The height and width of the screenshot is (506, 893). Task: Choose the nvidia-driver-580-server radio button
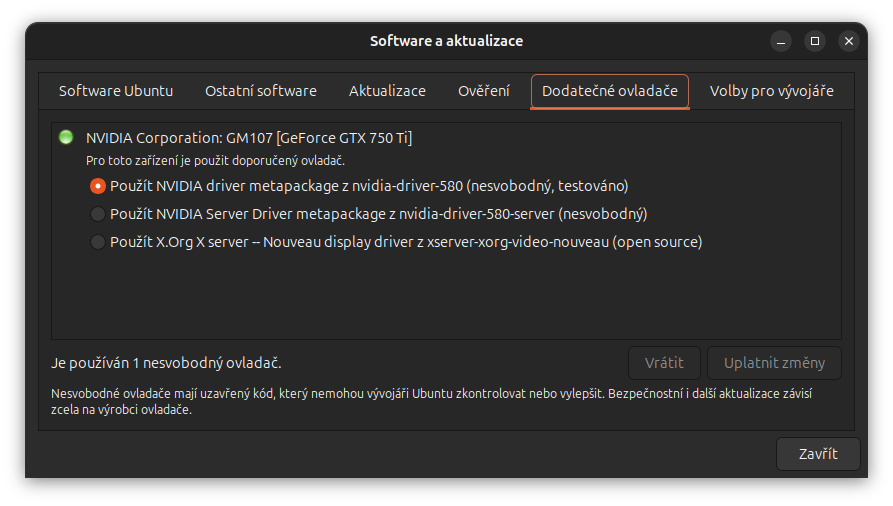(x=98, y=214)
